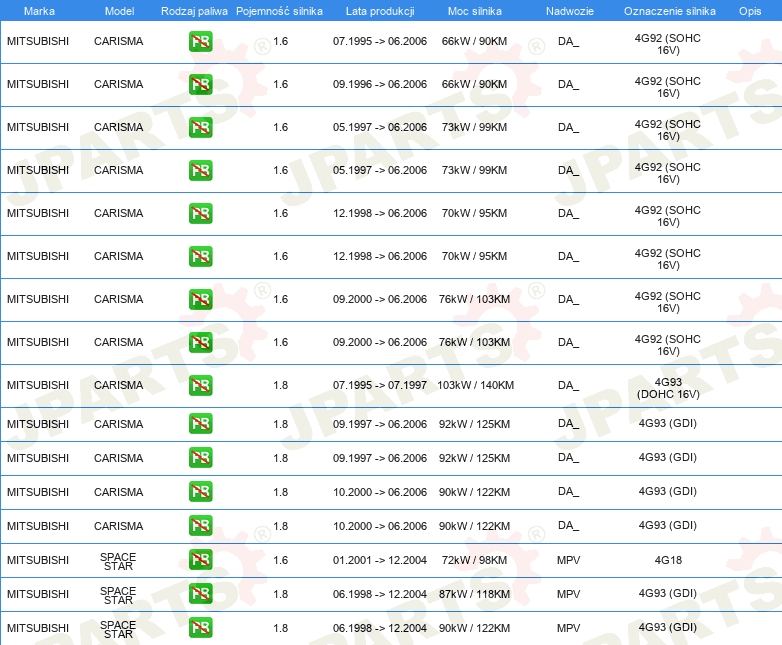Sort by the Model column header
782x645 pixels.
tap(120, 11)
